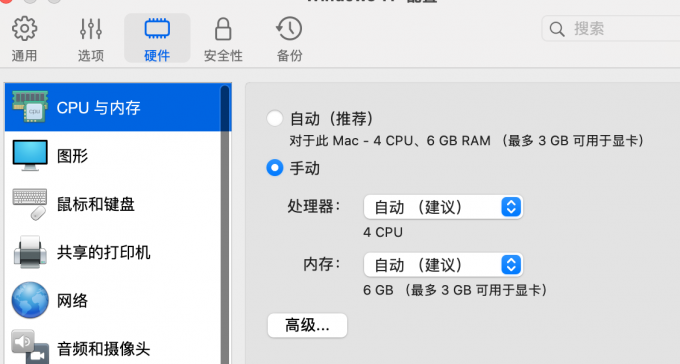Click the monitor icon for 图形
This screenshot has width=680, height=364.
coord(30,155)
